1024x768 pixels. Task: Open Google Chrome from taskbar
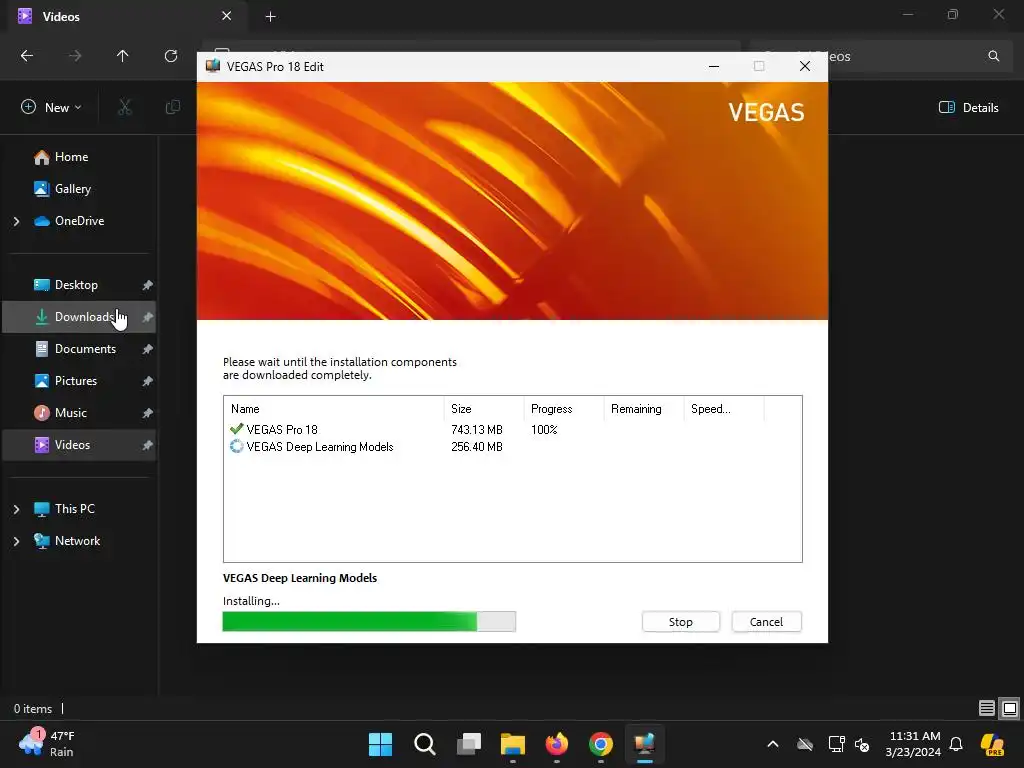point(601,744)
